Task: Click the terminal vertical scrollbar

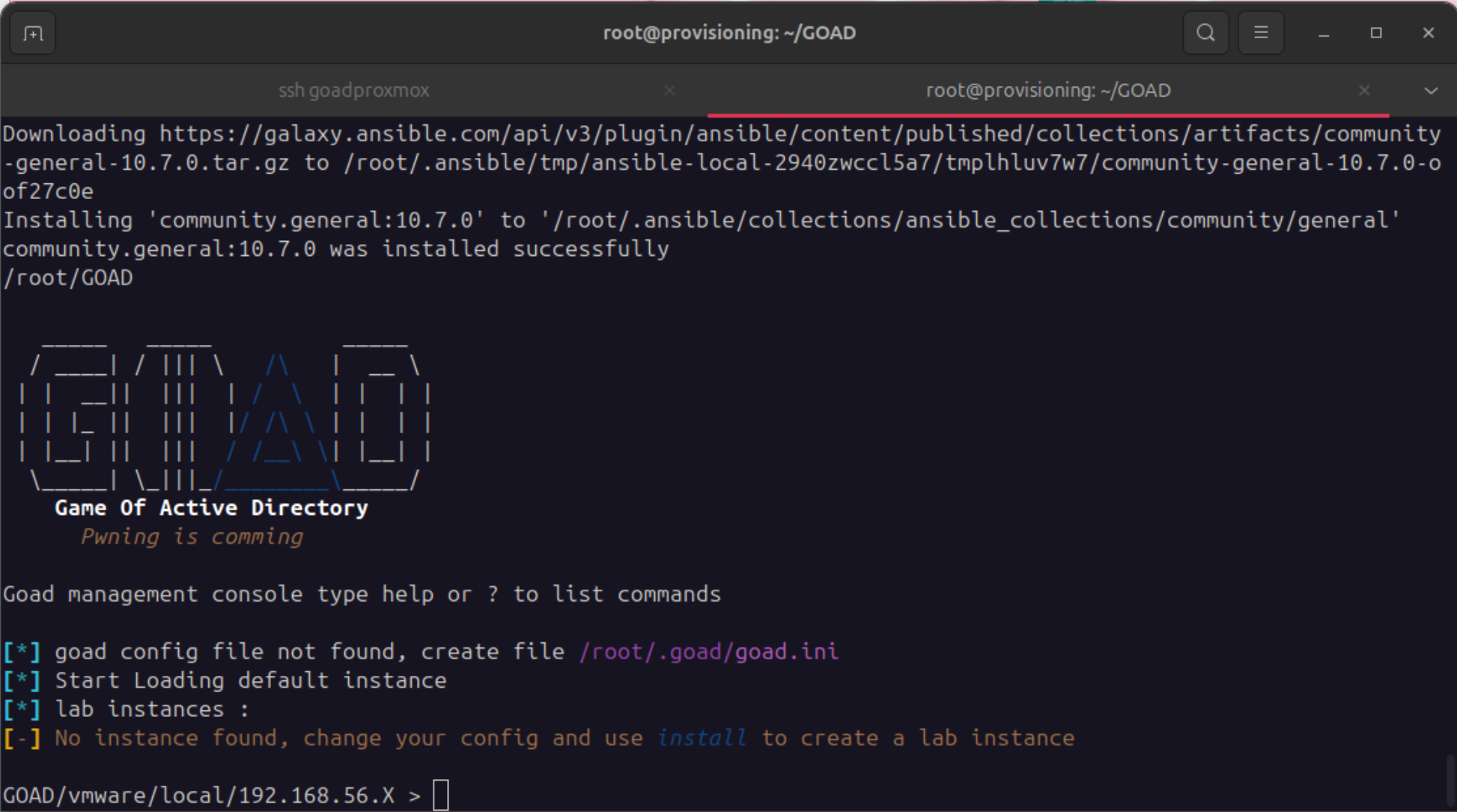Action: coord(1451,782)
